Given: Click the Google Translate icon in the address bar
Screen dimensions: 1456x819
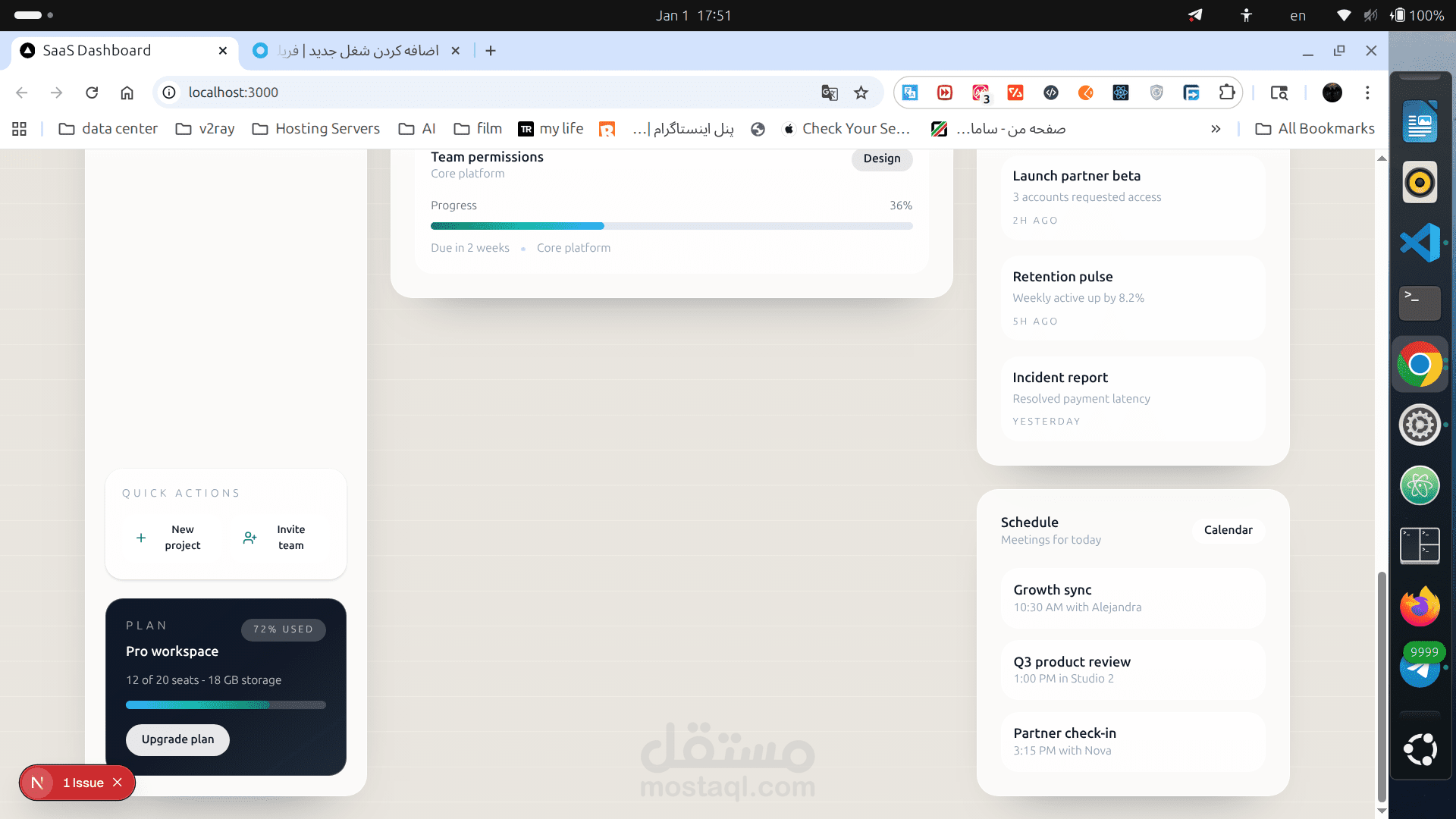Looking at the screenshot, I should pos(830,93).
